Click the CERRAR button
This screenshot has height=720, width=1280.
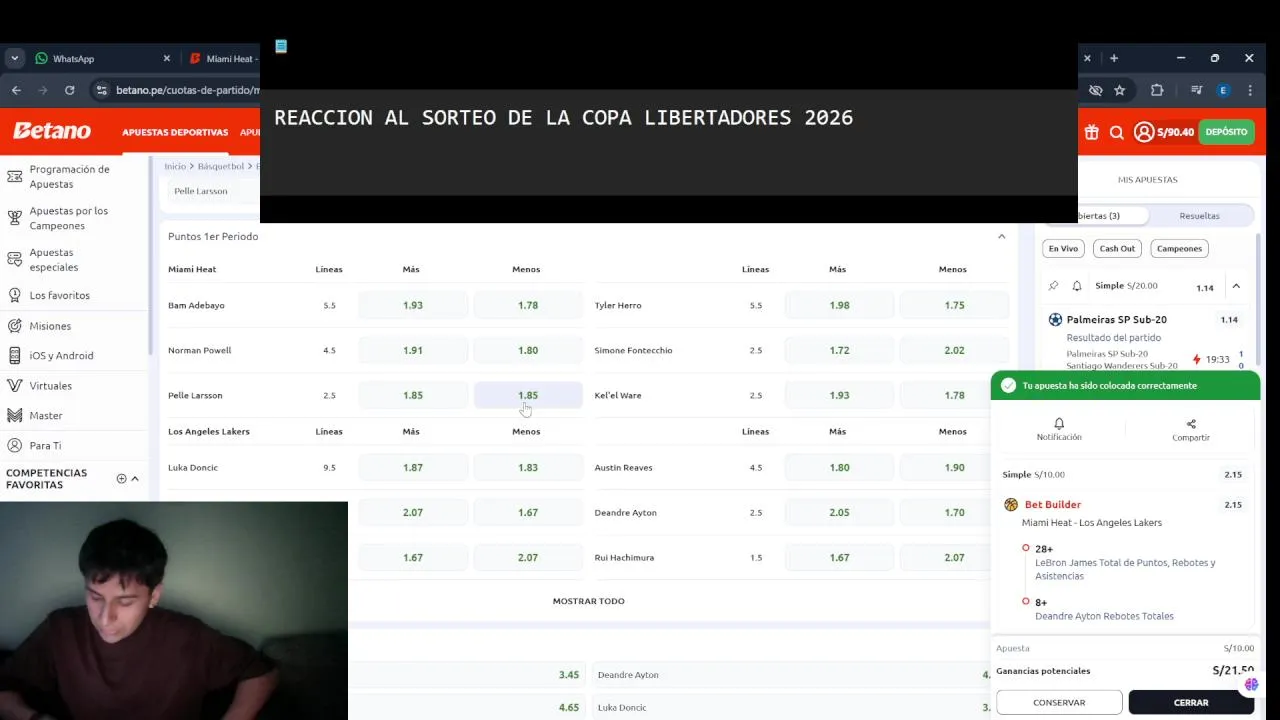point(1191,702)
